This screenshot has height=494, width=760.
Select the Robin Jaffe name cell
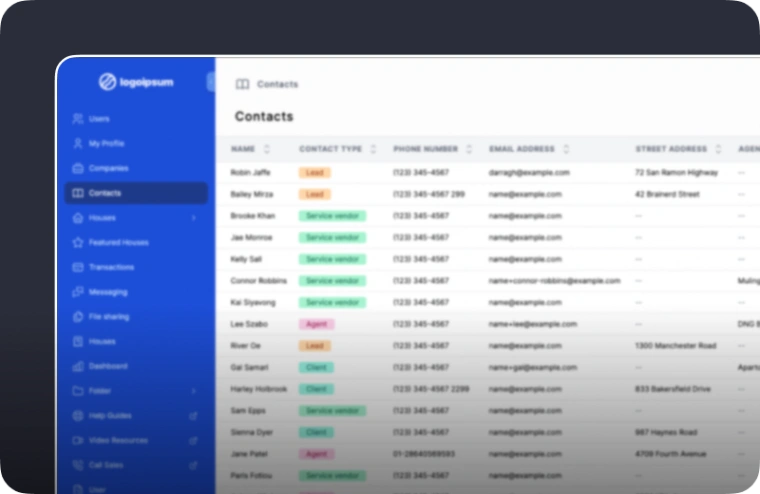coord(251,173)
